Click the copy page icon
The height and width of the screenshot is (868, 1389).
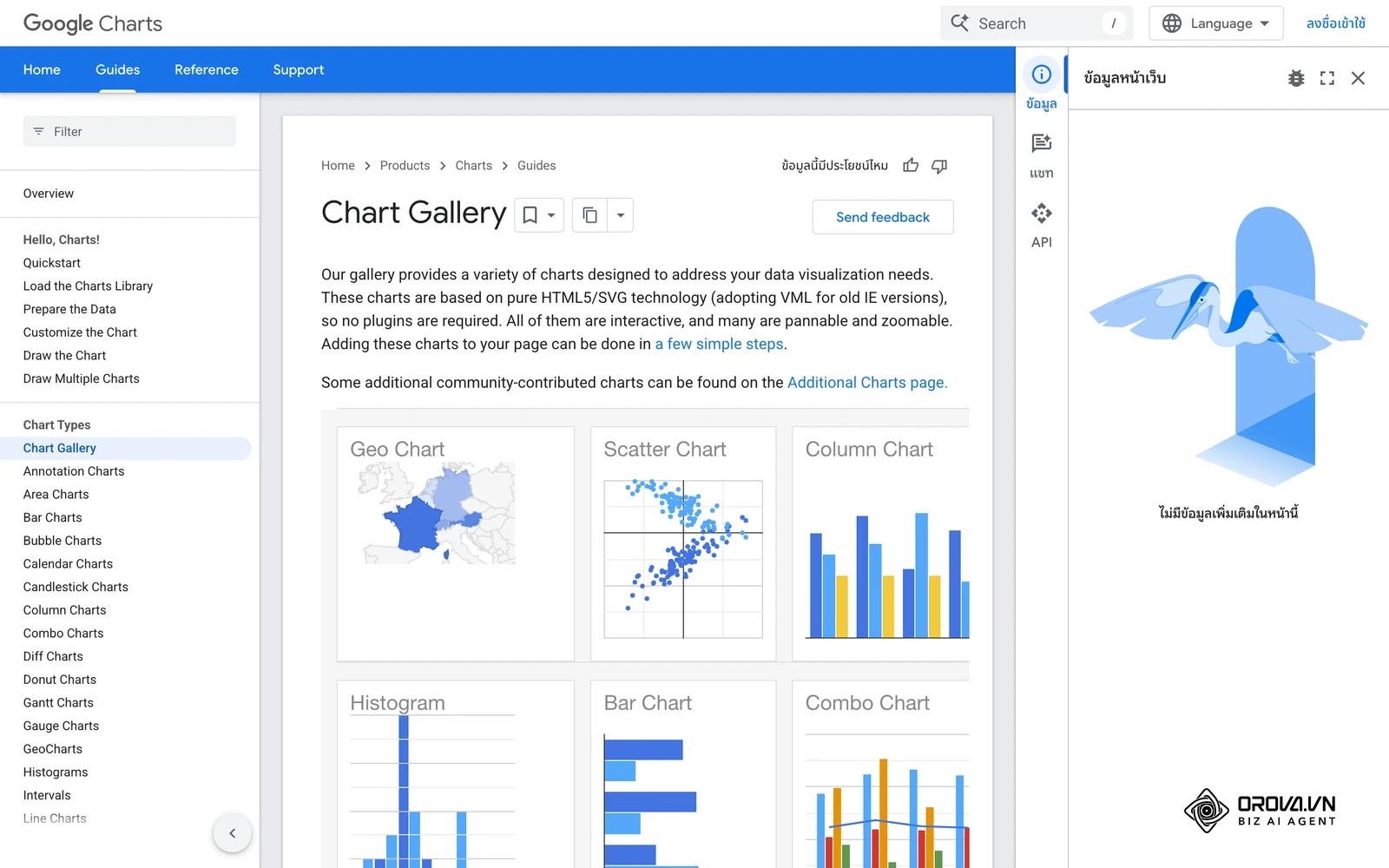click(x=589, y=215)
